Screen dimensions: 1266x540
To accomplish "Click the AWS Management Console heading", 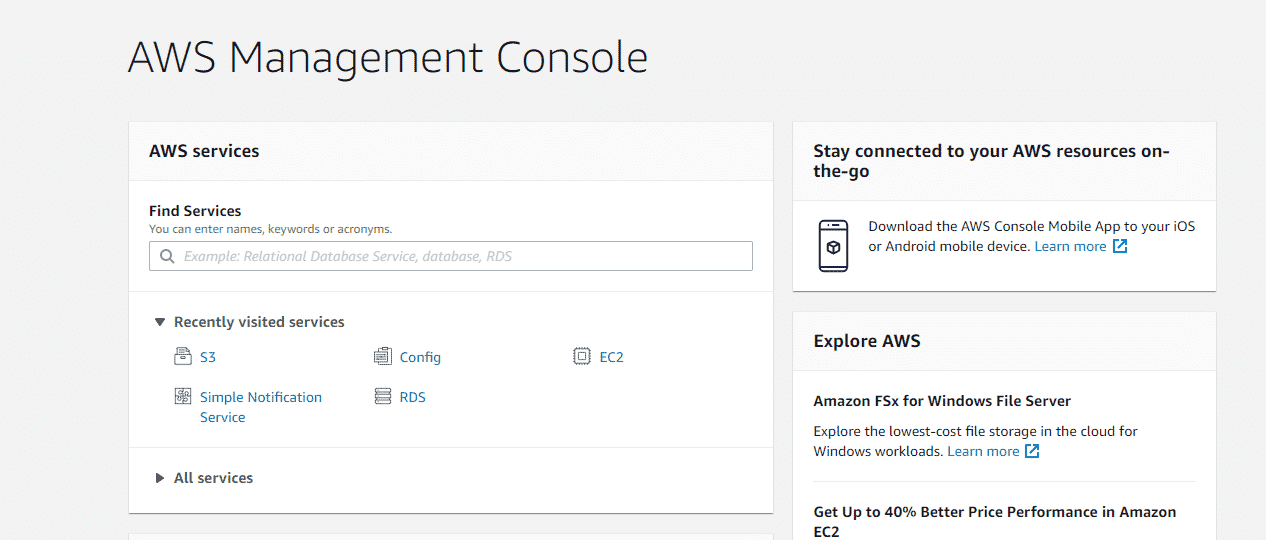I will [x=388, y=58].
